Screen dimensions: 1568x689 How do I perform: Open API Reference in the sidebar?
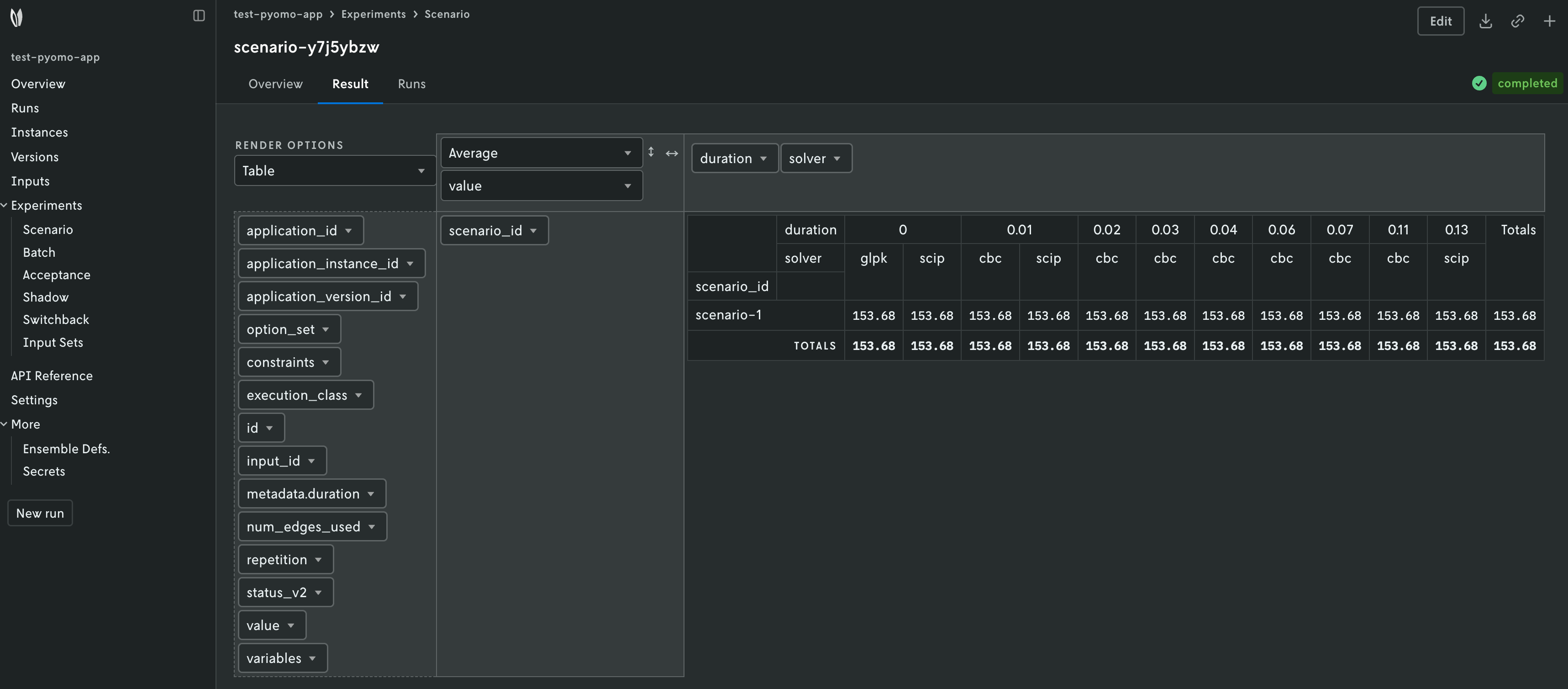52,376
